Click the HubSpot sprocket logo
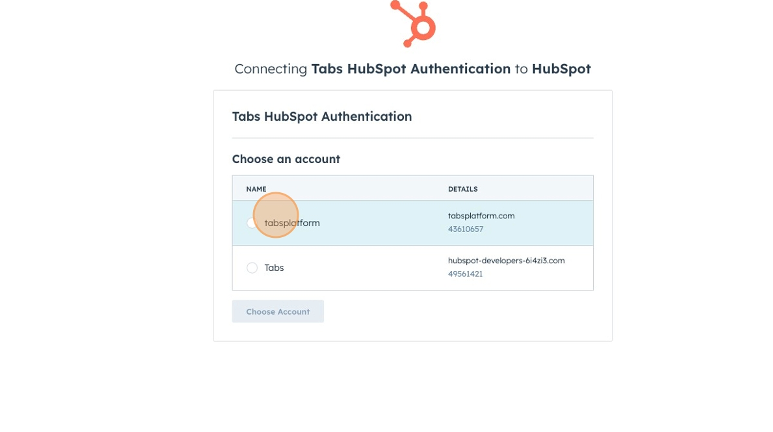 pyautogui.click(x=412, y=22)
